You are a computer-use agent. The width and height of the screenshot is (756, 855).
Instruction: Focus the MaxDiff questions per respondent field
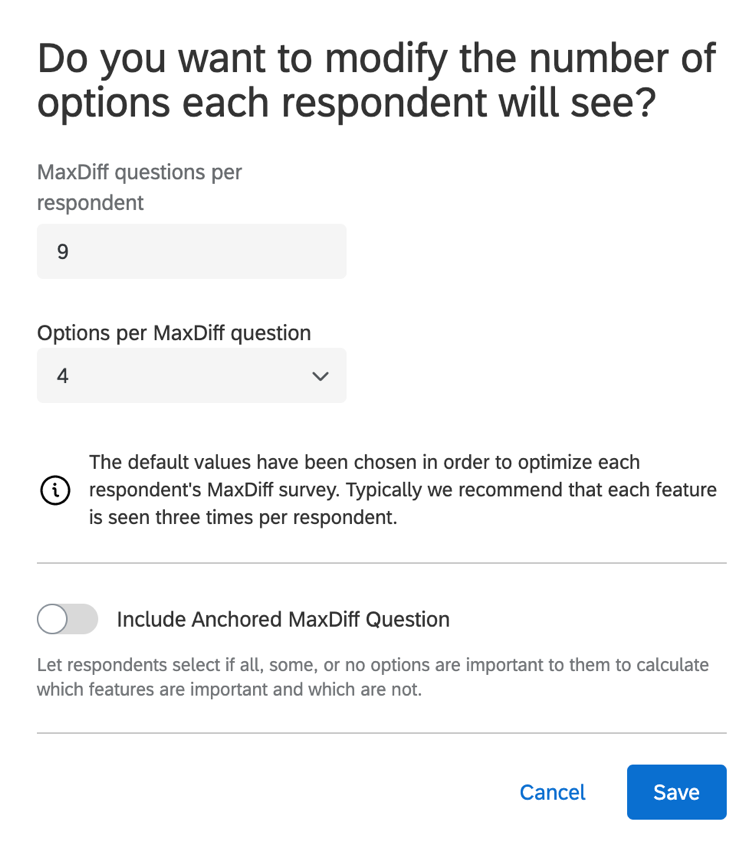pyautogui.click(x=191, y=252)
